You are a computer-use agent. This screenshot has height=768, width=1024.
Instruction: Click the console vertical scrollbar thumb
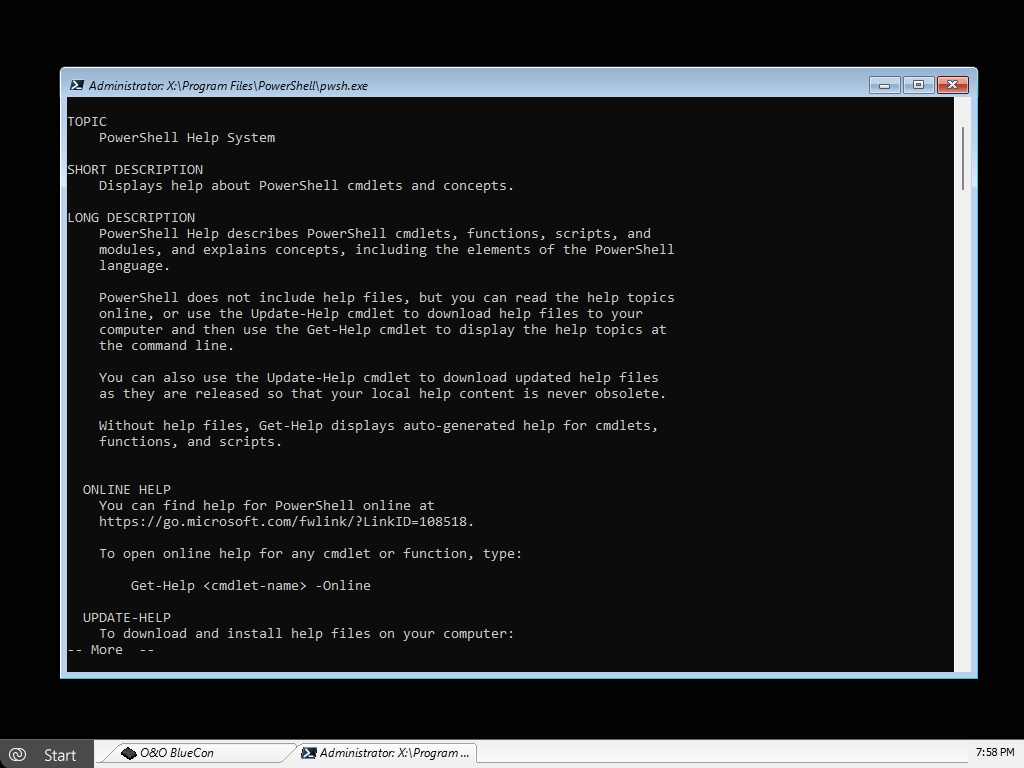963,157
